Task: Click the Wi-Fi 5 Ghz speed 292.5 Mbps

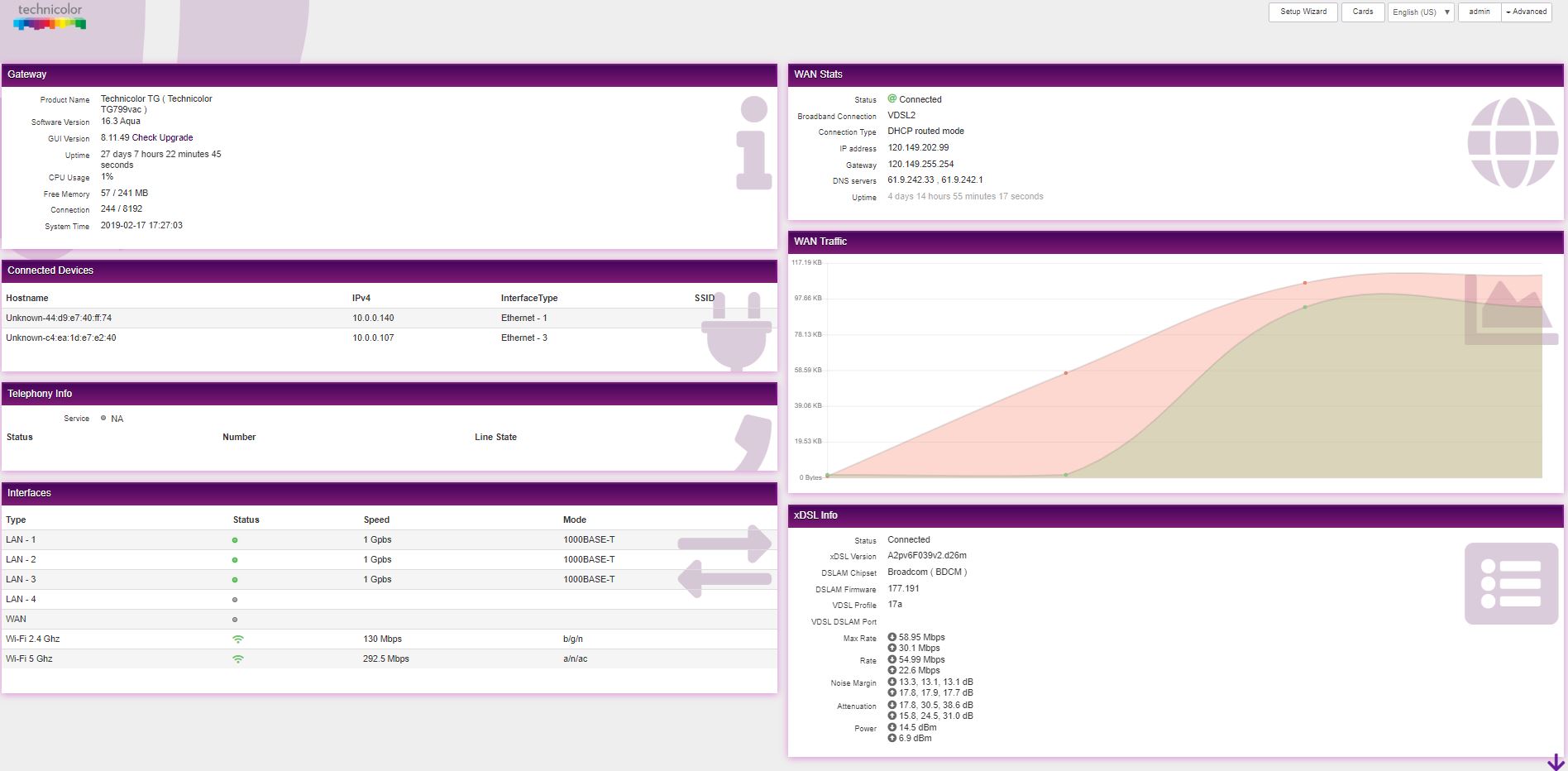Action: [x=386, y=659]
